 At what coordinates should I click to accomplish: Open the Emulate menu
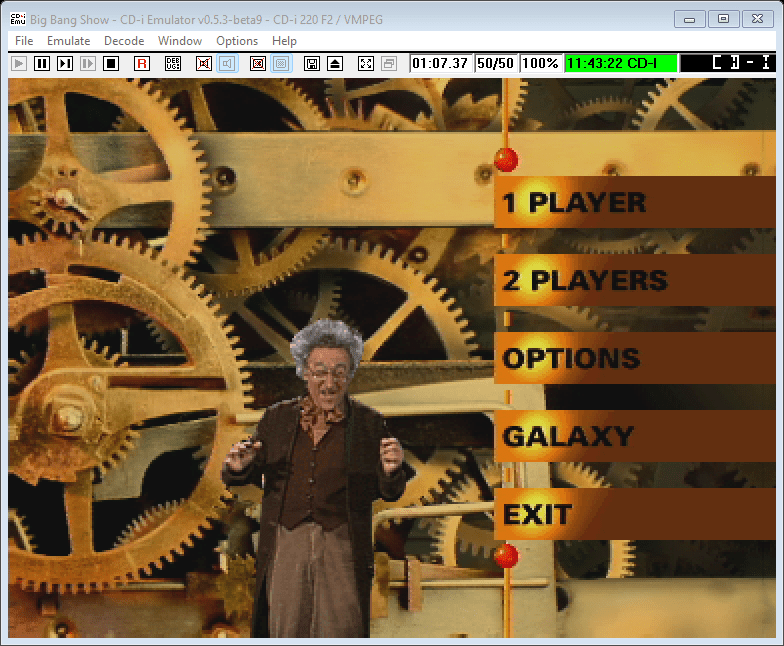68,41
